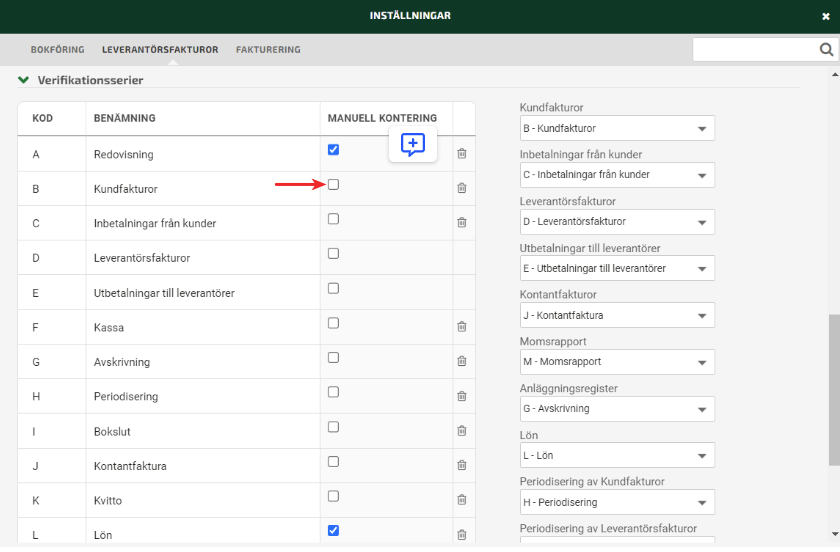The image size is (840, 552).
Task: Click trash icon on Kundfakturor row
Action: pos(461,188)
